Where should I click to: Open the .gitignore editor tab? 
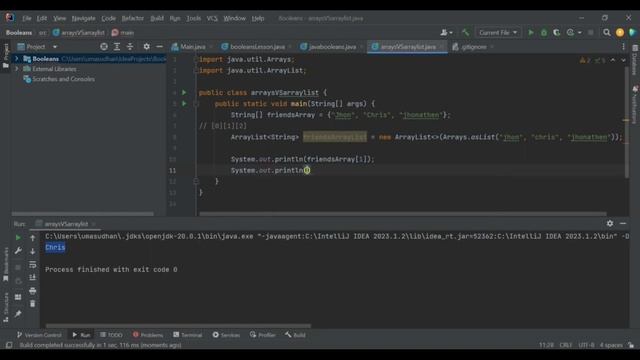[x=473, y=47]
